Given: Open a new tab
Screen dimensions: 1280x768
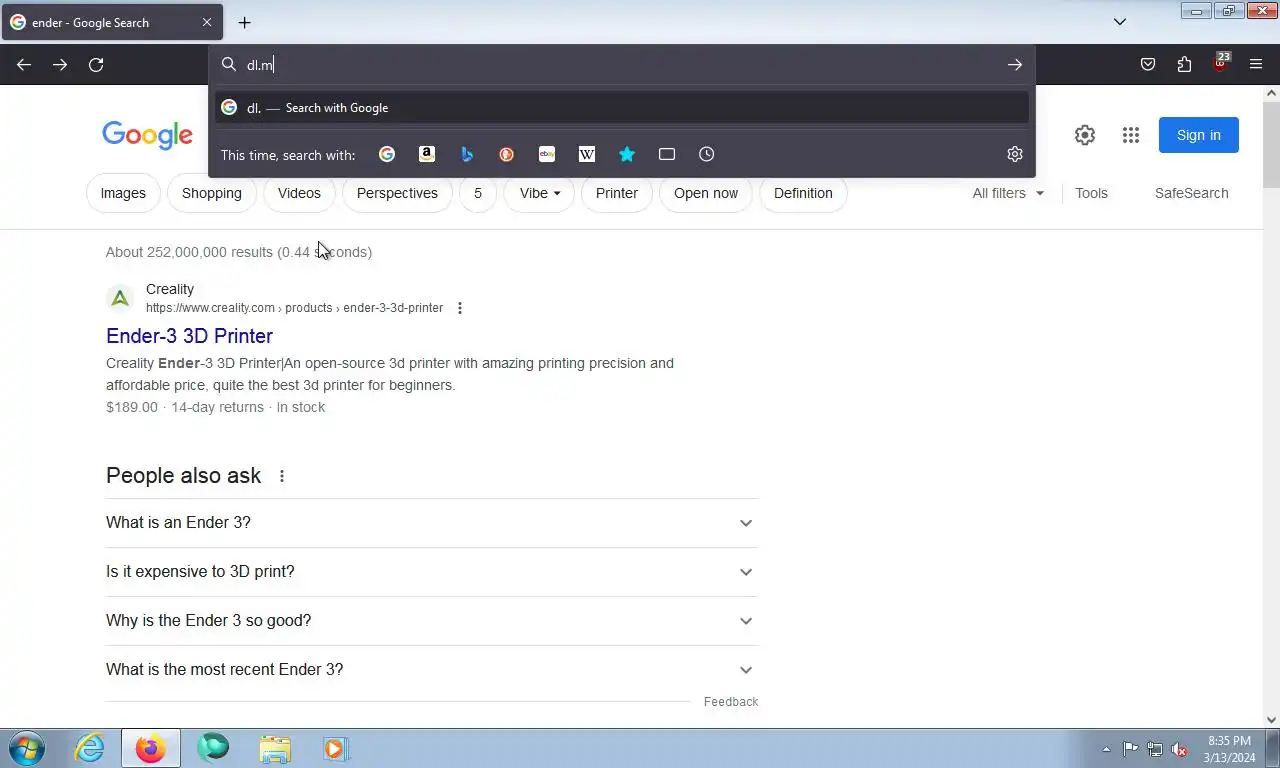Looking at the screenshot, I should click(x=245, y=22).
